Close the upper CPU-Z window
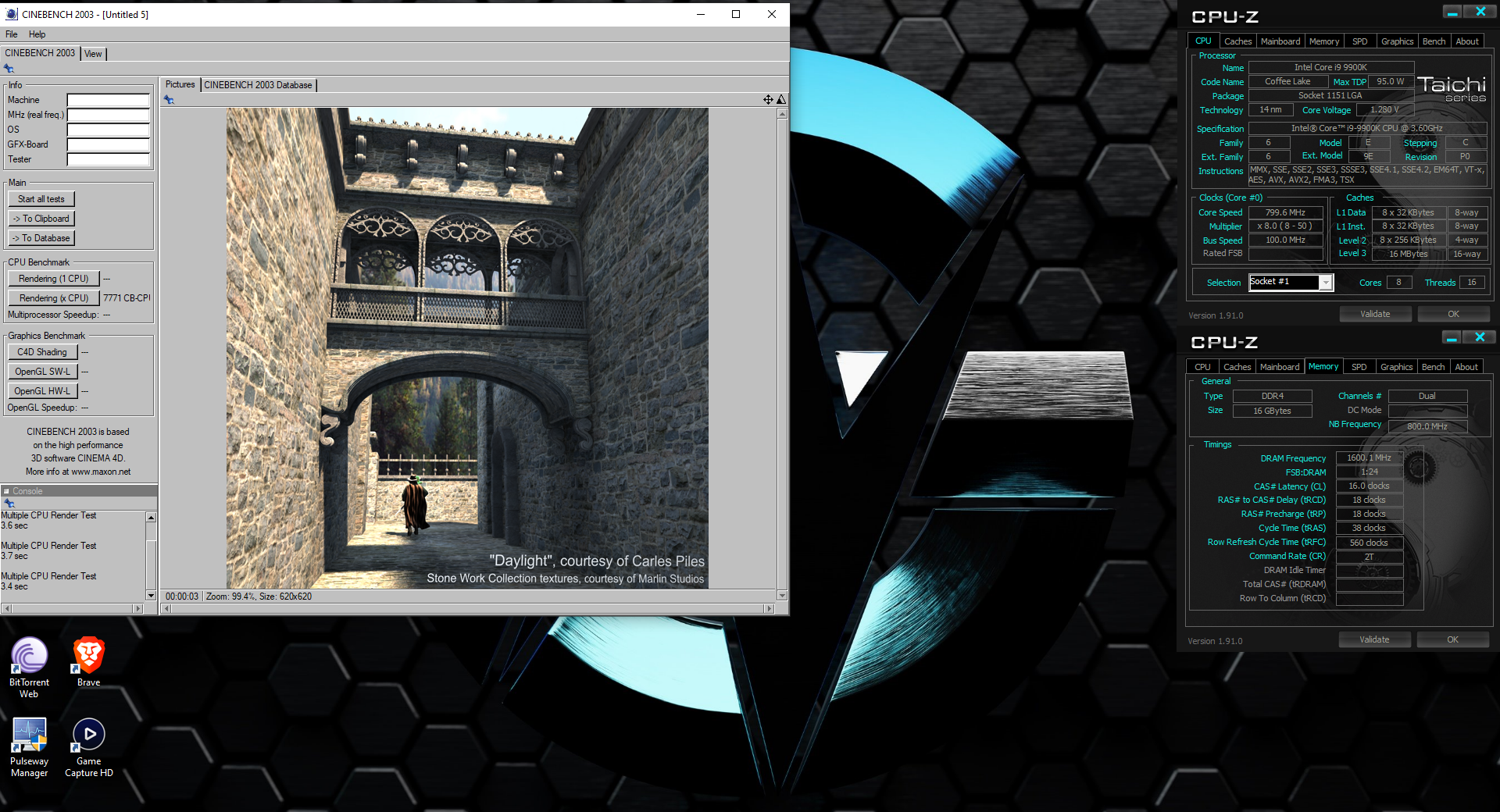Image resolution: width=1500 pixels, height=812 pixels. (1480, 12)
